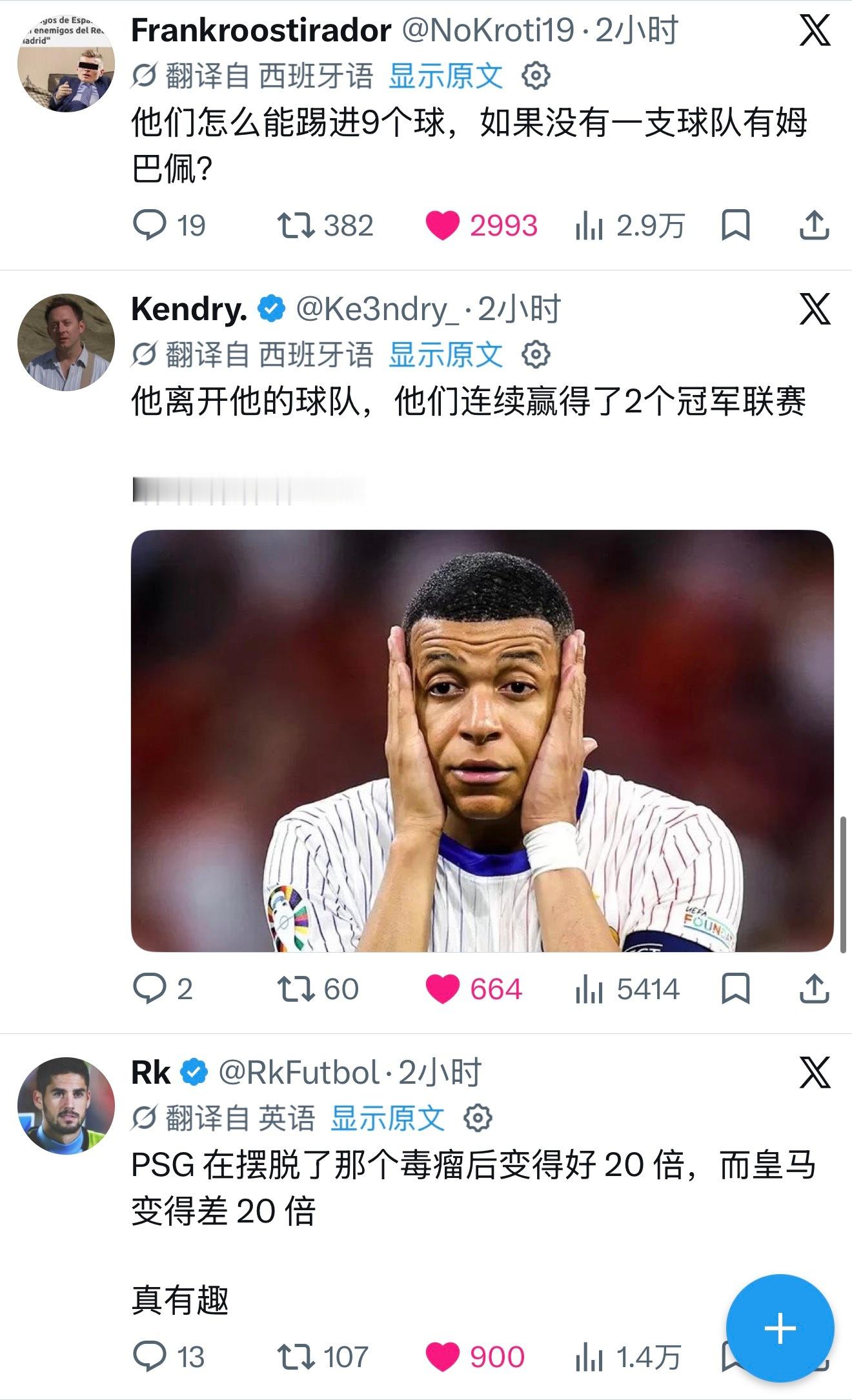
Task: Click the vertical scrollbar on right edge
Action: (843, 884)
